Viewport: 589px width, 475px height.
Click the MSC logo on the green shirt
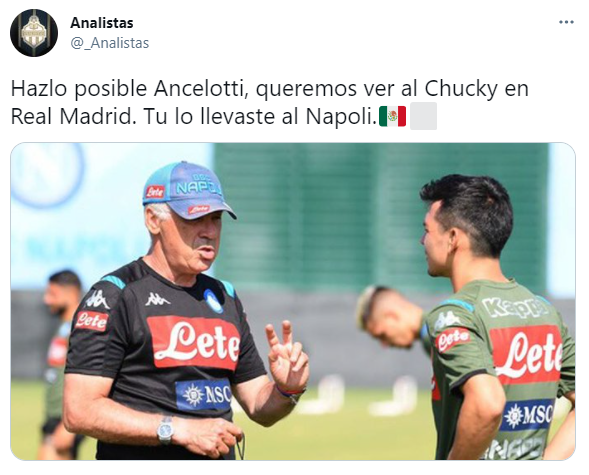click(x=527, y=415)
